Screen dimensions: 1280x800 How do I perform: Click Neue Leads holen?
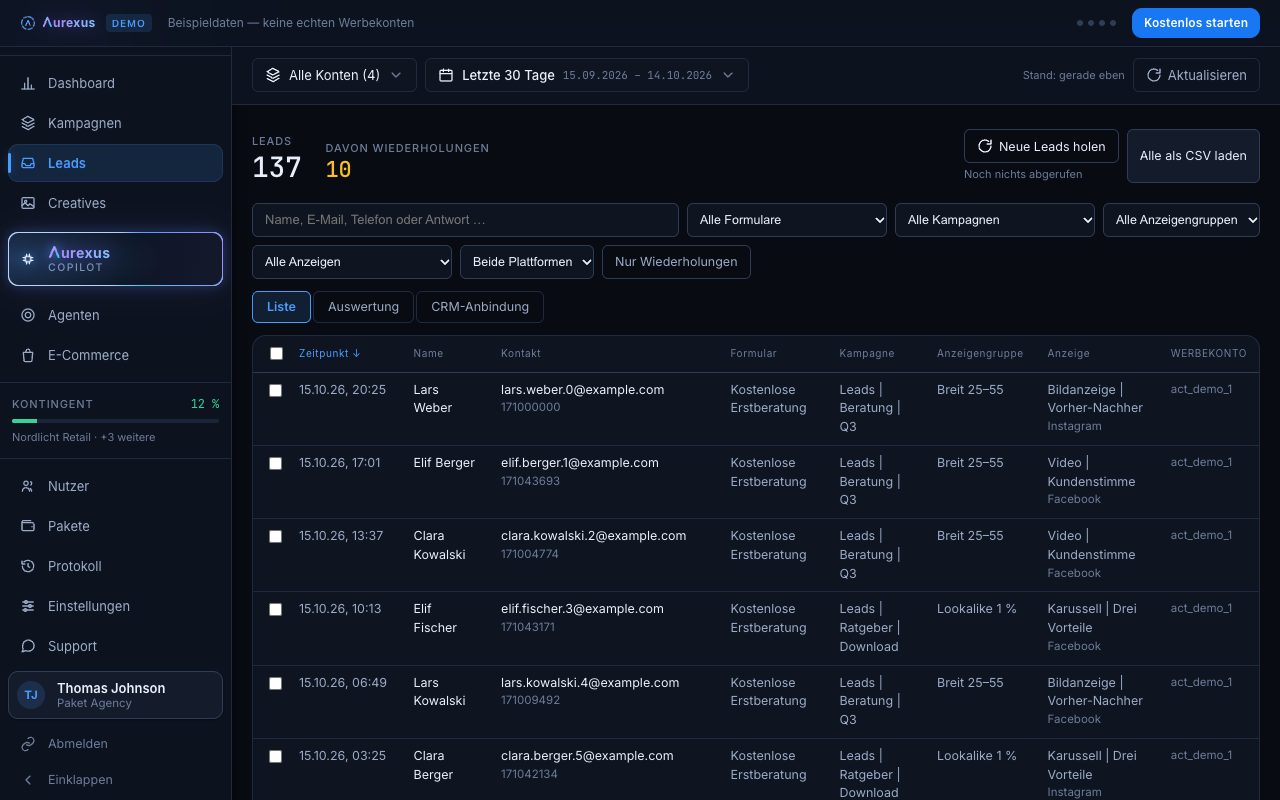(1041, 146)
